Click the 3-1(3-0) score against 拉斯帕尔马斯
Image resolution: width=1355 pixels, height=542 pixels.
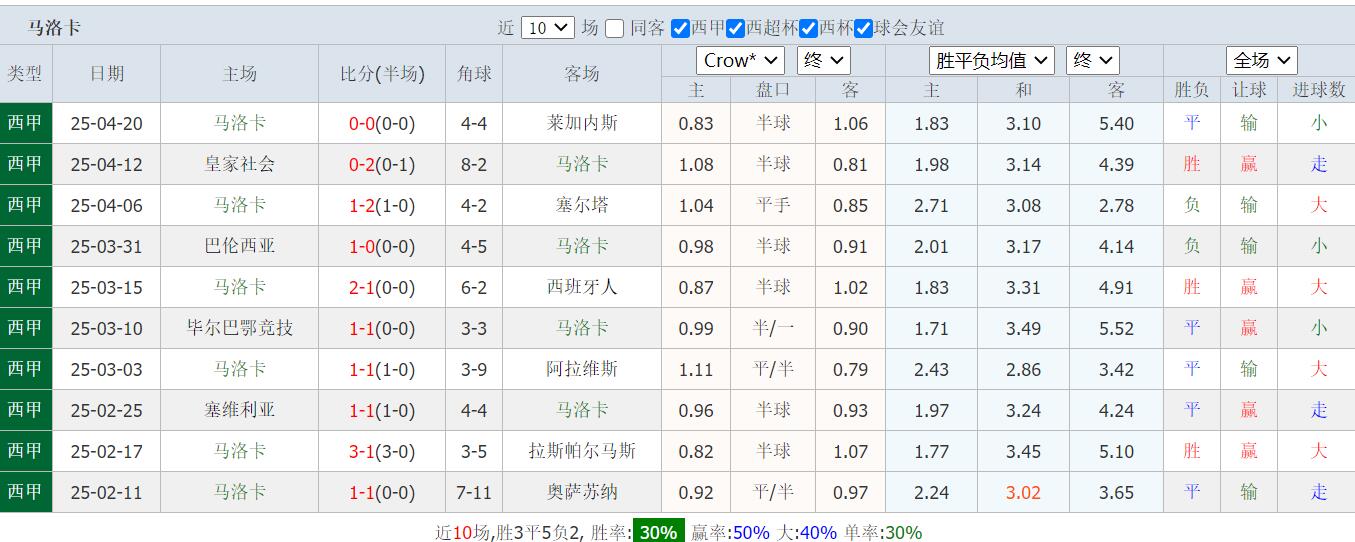point(381,451)
